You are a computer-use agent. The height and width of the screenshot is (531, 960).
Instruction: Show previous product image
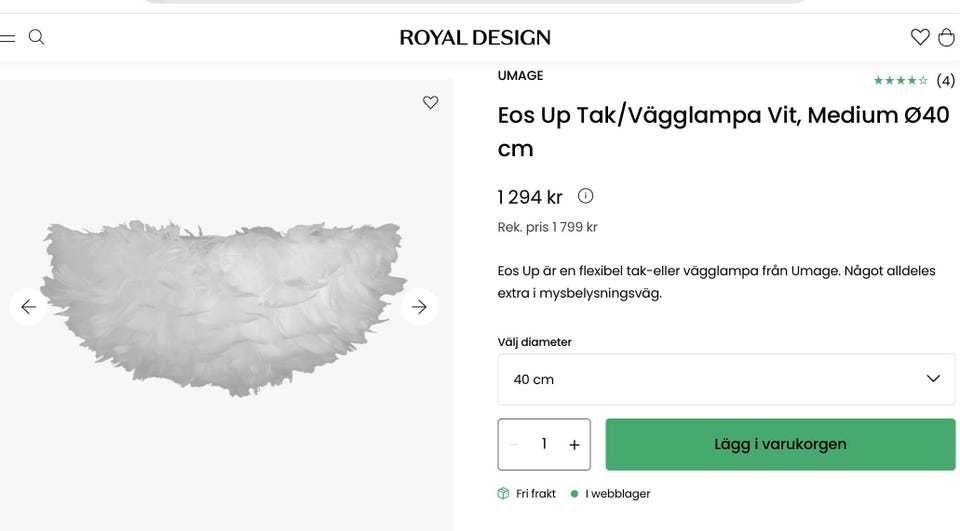tap(28, 307)
